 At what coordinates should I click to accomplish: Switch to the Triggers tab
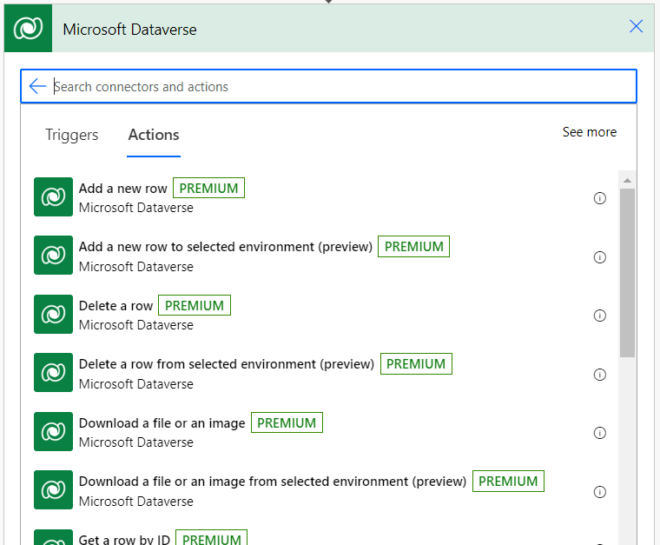72,135
